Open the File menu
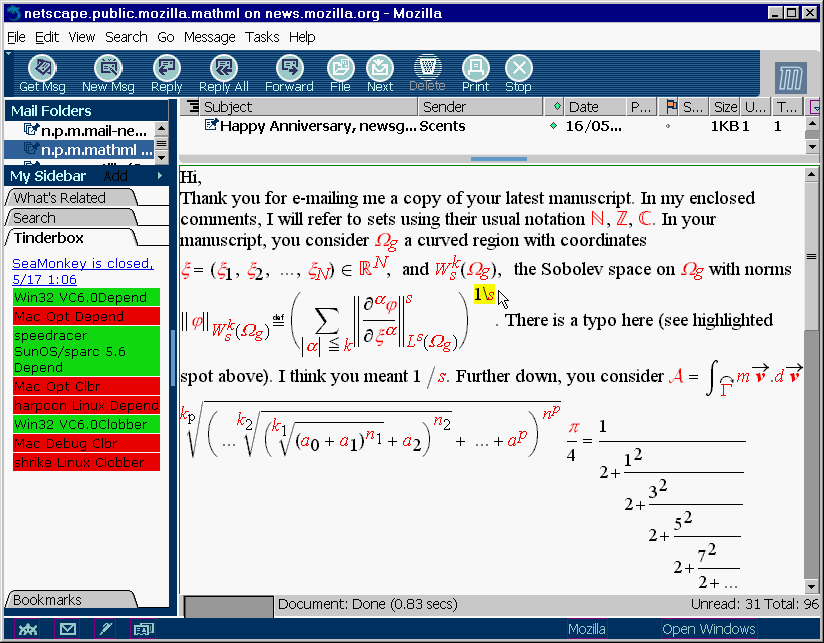This screenshot has width=824, height=643. [16, 37]
